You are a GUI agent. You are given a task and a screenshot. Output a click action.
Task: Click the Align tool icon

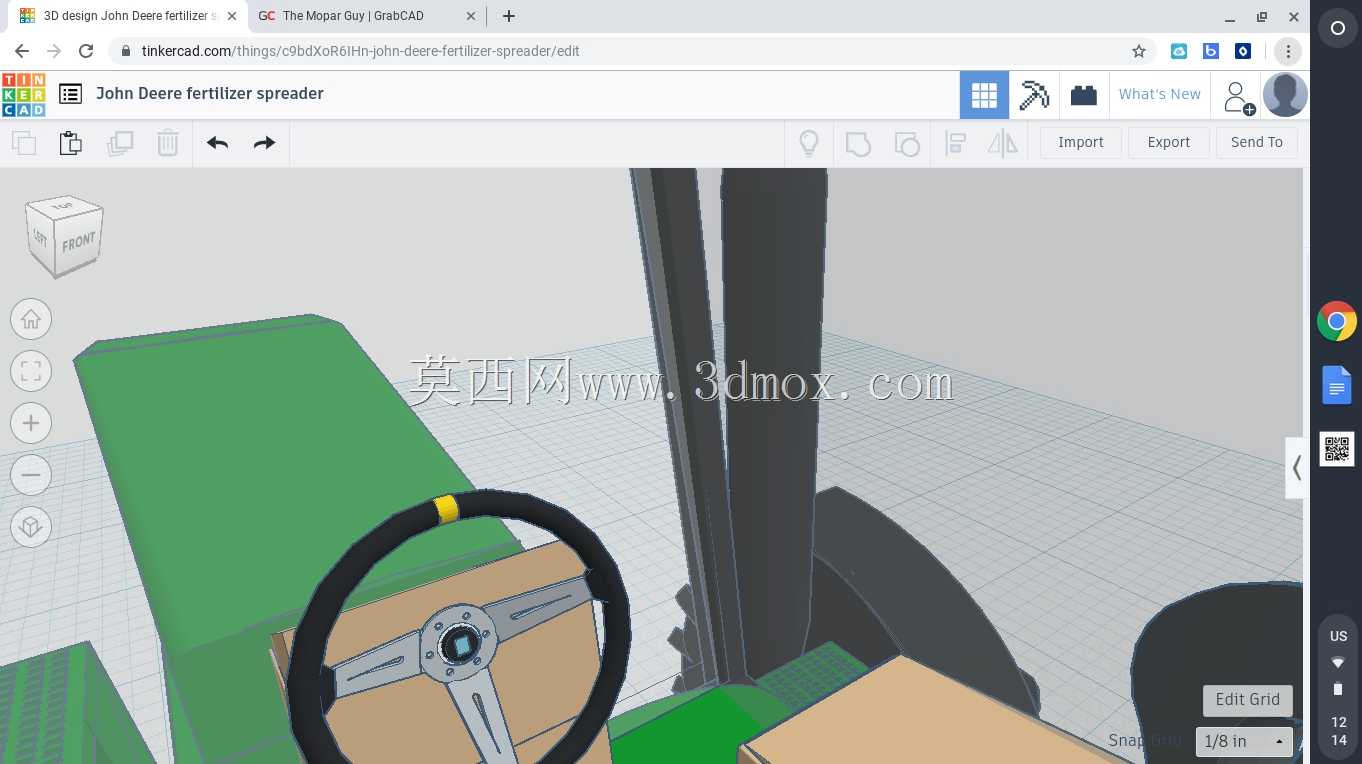click(955, 143)
